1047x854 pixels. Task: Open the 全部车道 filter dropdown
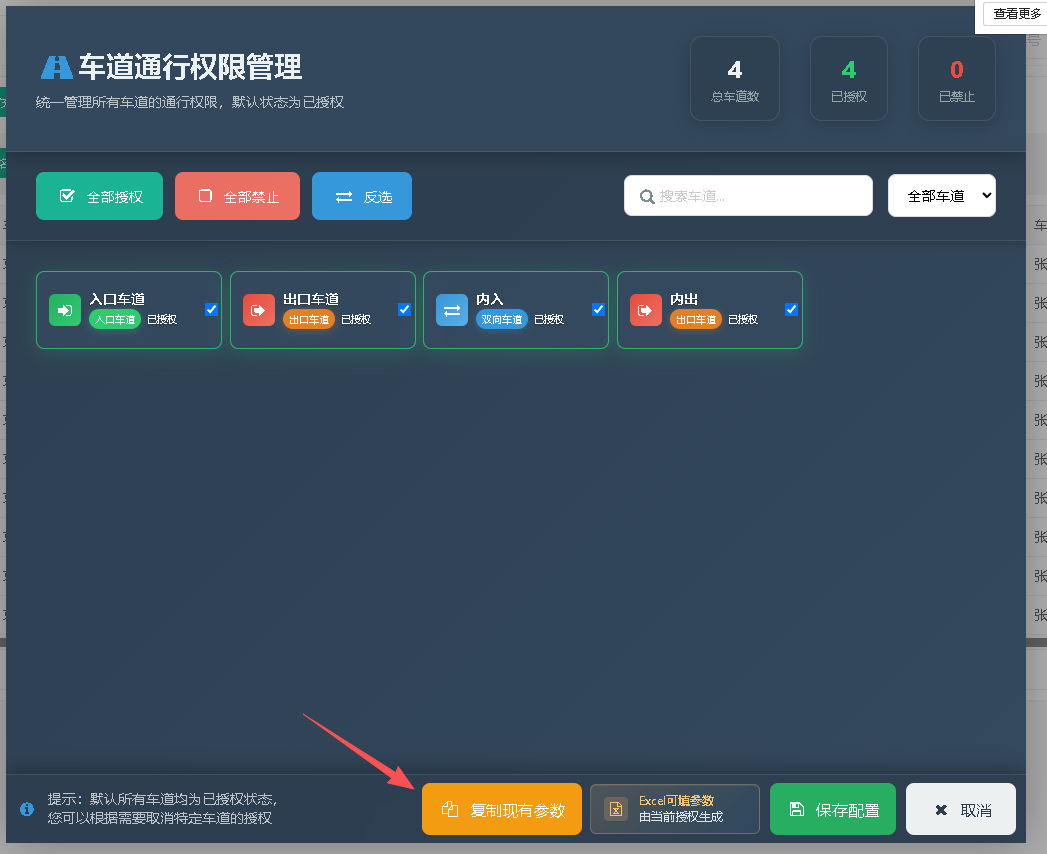(x=941, y=196)
